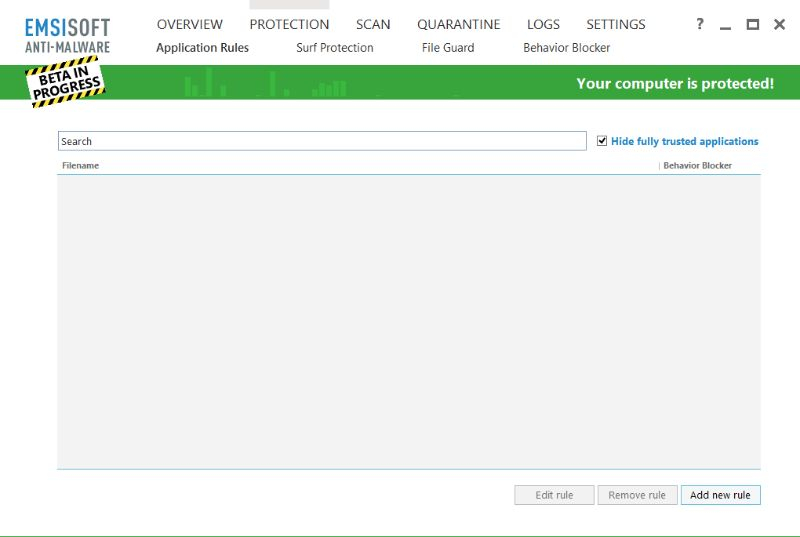Viewport: 800px width, 537px height.
Task: Open the Overview menu
Action: [190, 25]
